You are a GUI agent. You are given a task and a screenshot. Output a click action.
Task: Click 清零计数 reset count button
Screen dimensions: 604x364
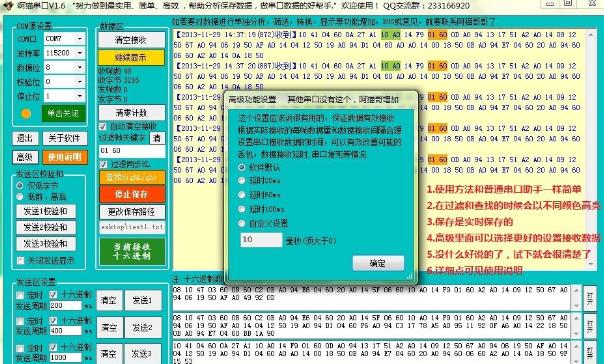[131, 113]
